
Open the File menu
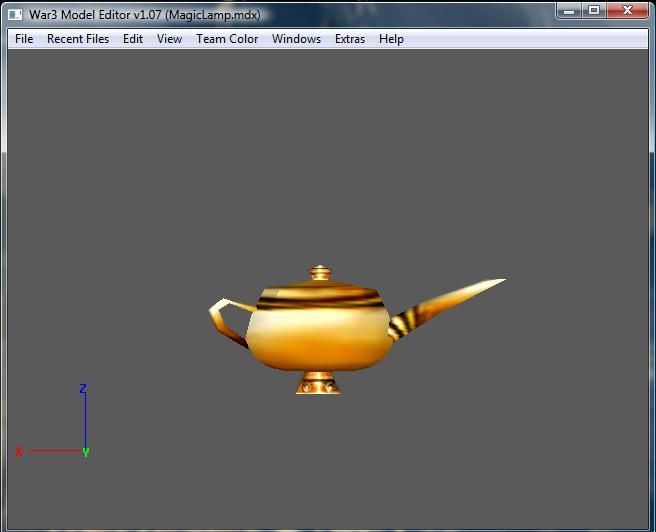coord(24,39)
